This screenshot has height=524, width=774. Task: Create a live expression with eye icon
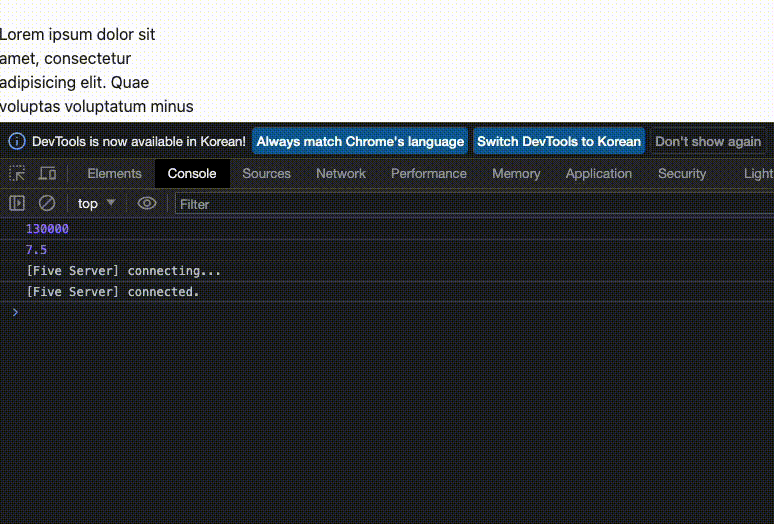[x=147, y=203]
